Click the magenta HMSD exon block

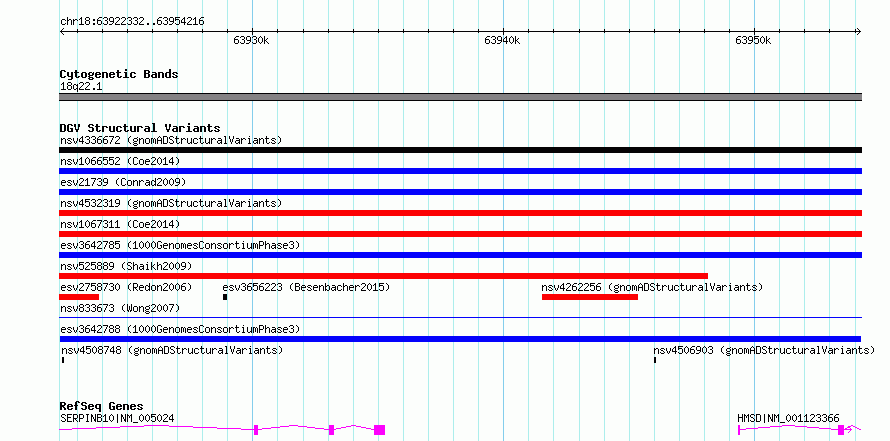click(x=841, y=430)
